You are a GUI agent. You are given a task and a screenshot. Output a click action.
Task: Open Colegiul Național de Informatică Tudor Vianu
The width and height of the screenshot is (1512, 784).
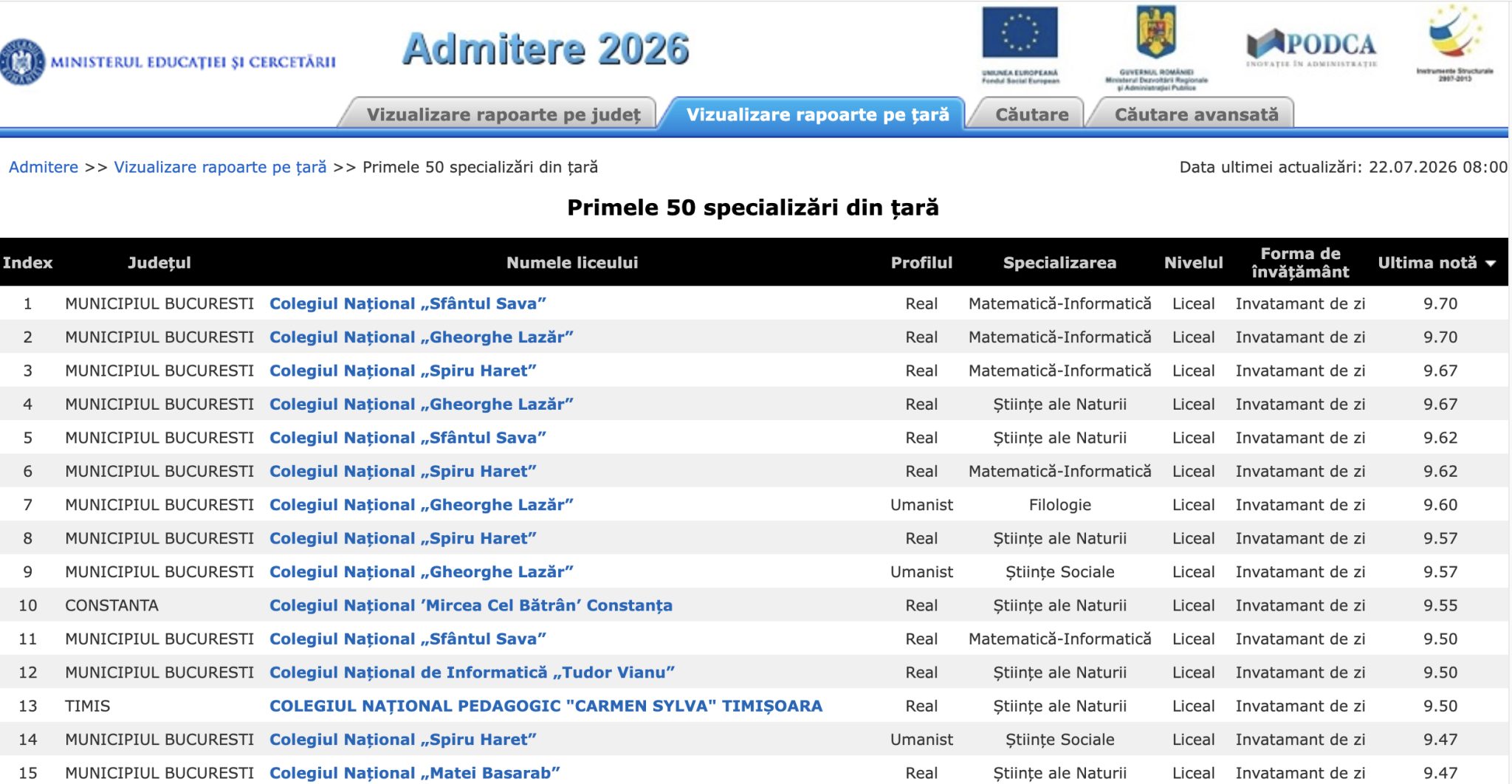tap(472, 673)
